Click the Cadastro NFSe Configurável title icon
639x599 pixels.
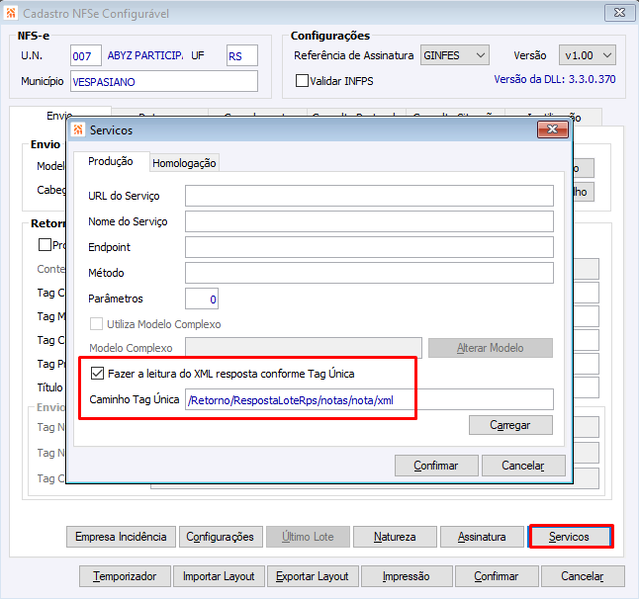coord(10,13)
